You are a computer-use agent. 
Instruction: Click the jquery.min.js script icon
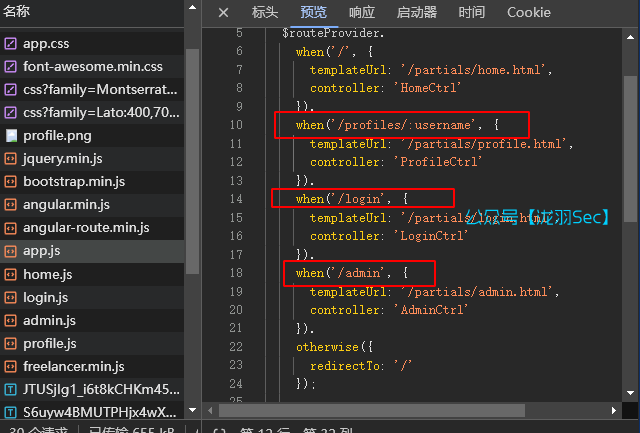pos(11,159)
